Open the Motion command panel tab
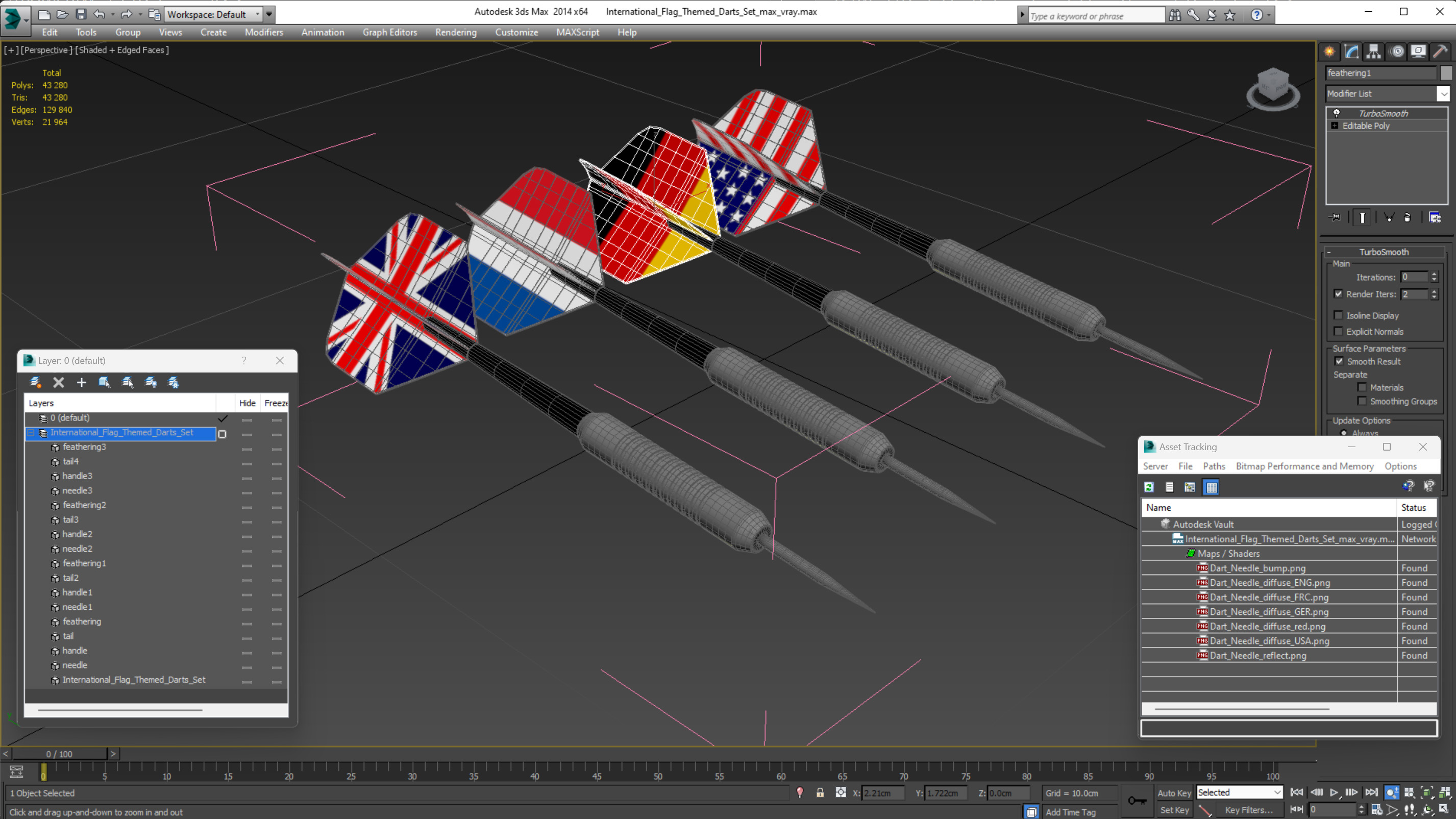1456x819 pixels. coord(1397,52)
